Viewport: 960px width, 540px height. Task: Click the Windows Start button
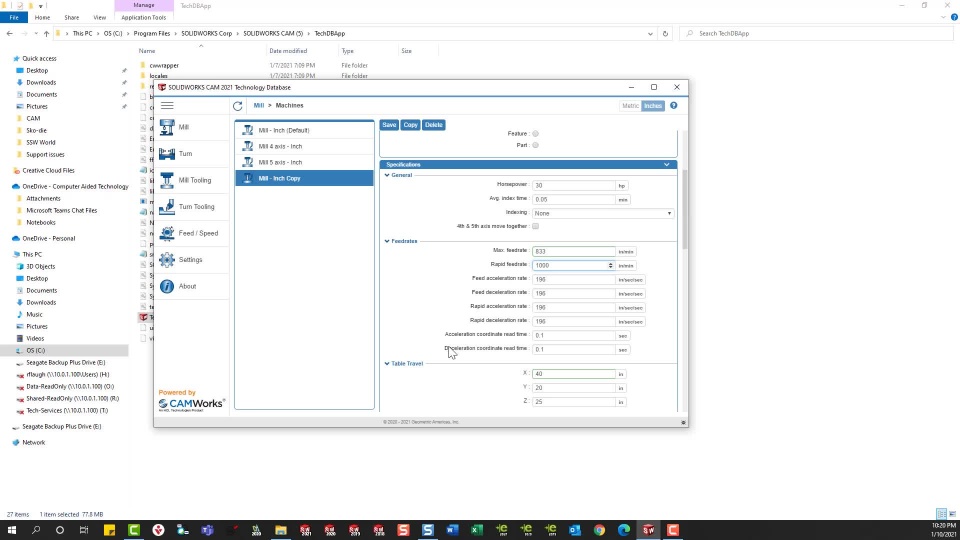point(11,530)
